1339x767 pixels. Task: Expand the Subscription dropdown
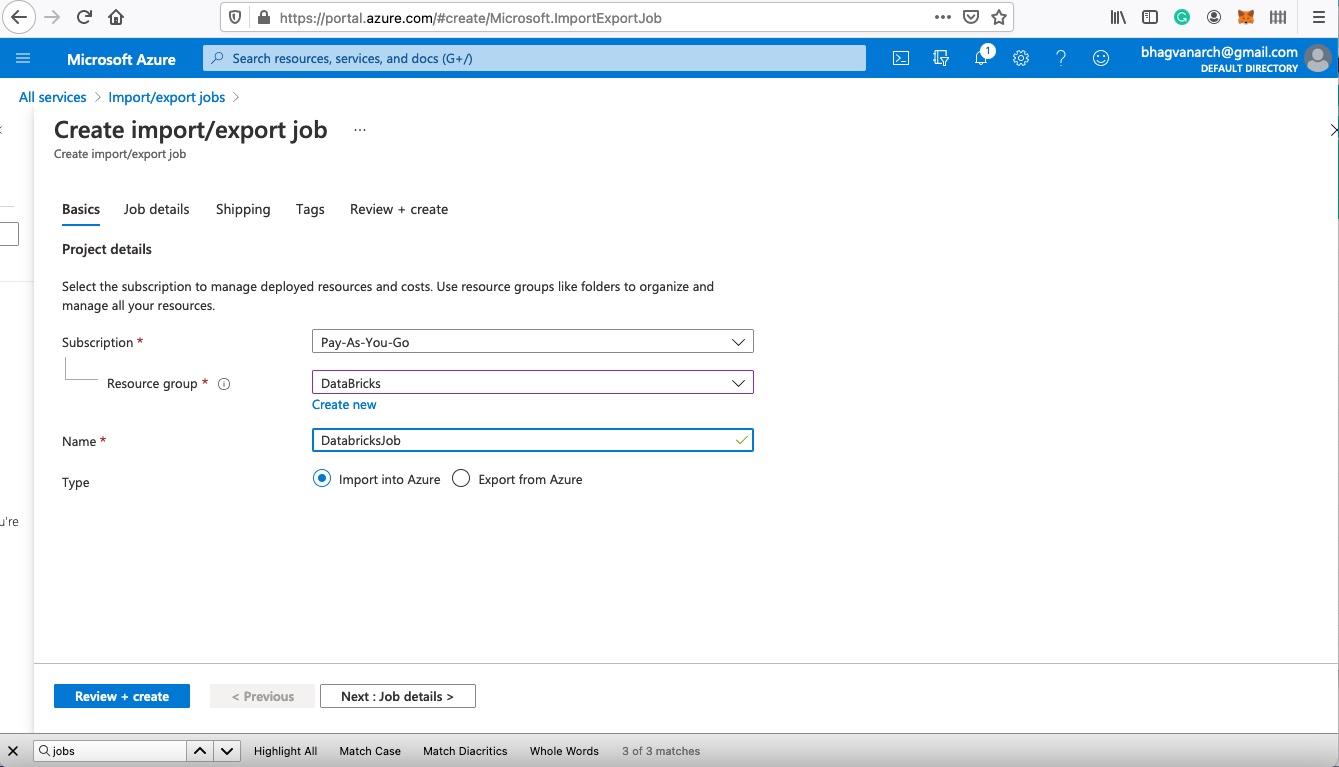tap(533, 342)
